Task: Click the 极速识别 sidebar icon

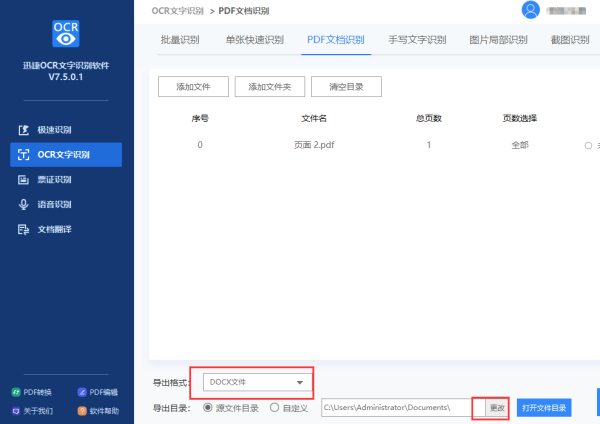Action: [x=23, y=130]
